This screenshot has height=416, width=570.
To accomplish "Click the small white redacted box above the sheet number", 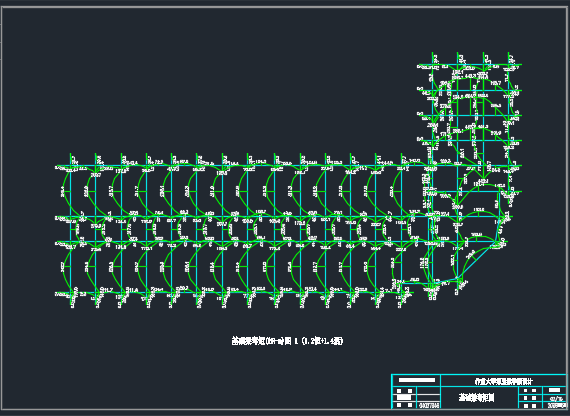I will pyautogui.click(x=554, y=390).
